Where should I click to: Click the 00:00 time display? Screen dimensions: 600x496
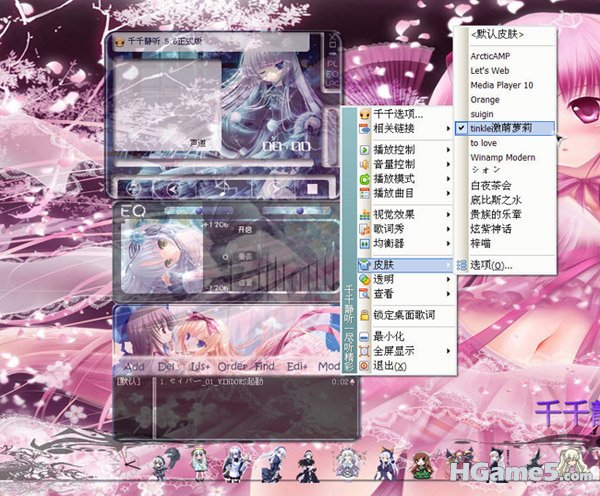(286, 146)
